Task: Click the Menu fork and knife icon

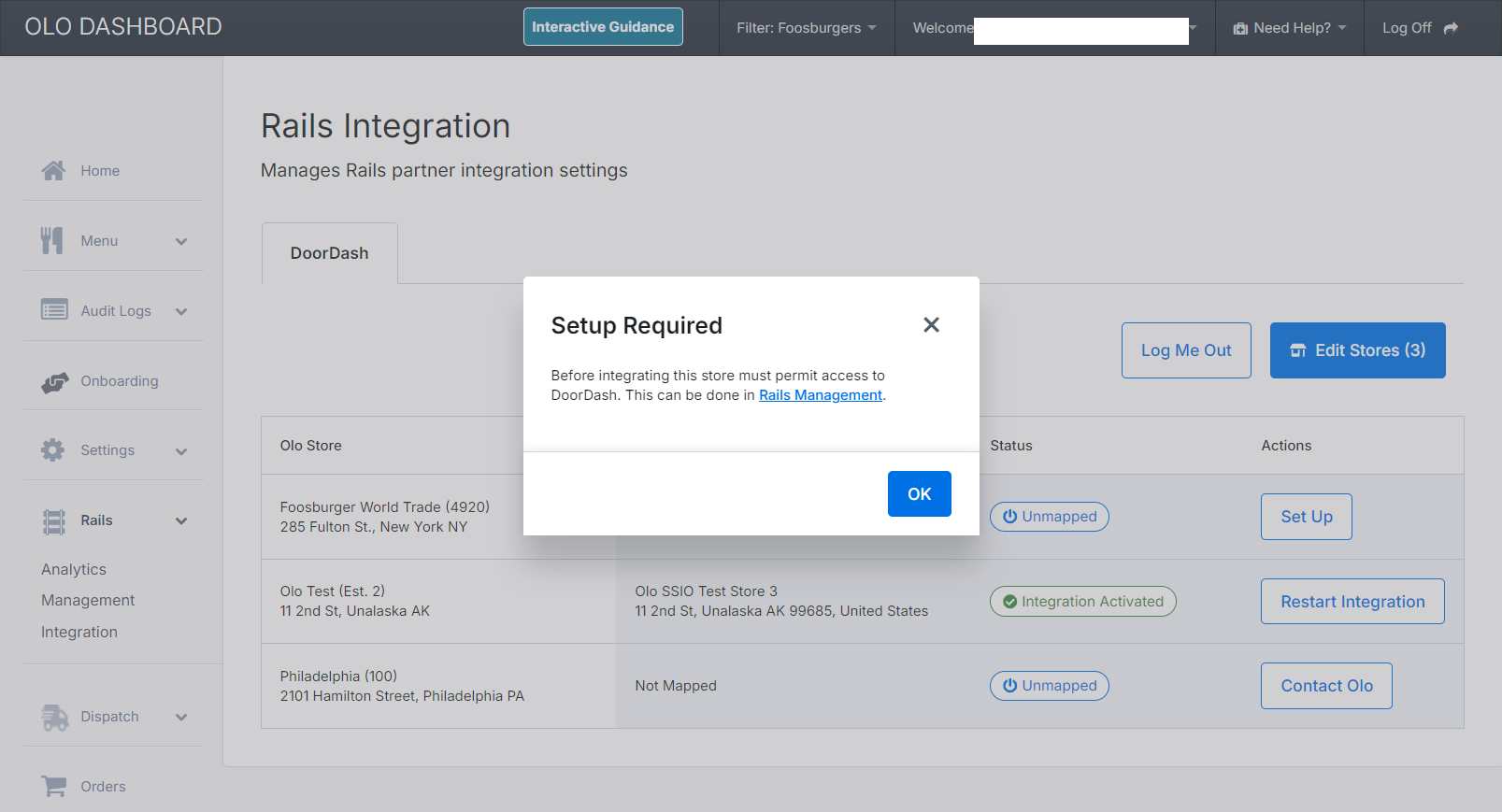Action: tap(51, 240)
